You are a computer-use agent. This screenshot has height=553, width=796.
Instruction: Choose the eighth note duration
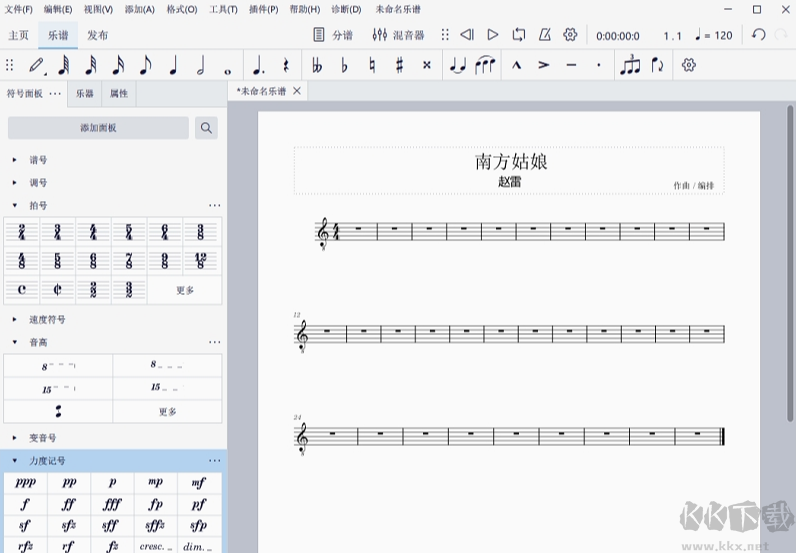coord(145,65)
